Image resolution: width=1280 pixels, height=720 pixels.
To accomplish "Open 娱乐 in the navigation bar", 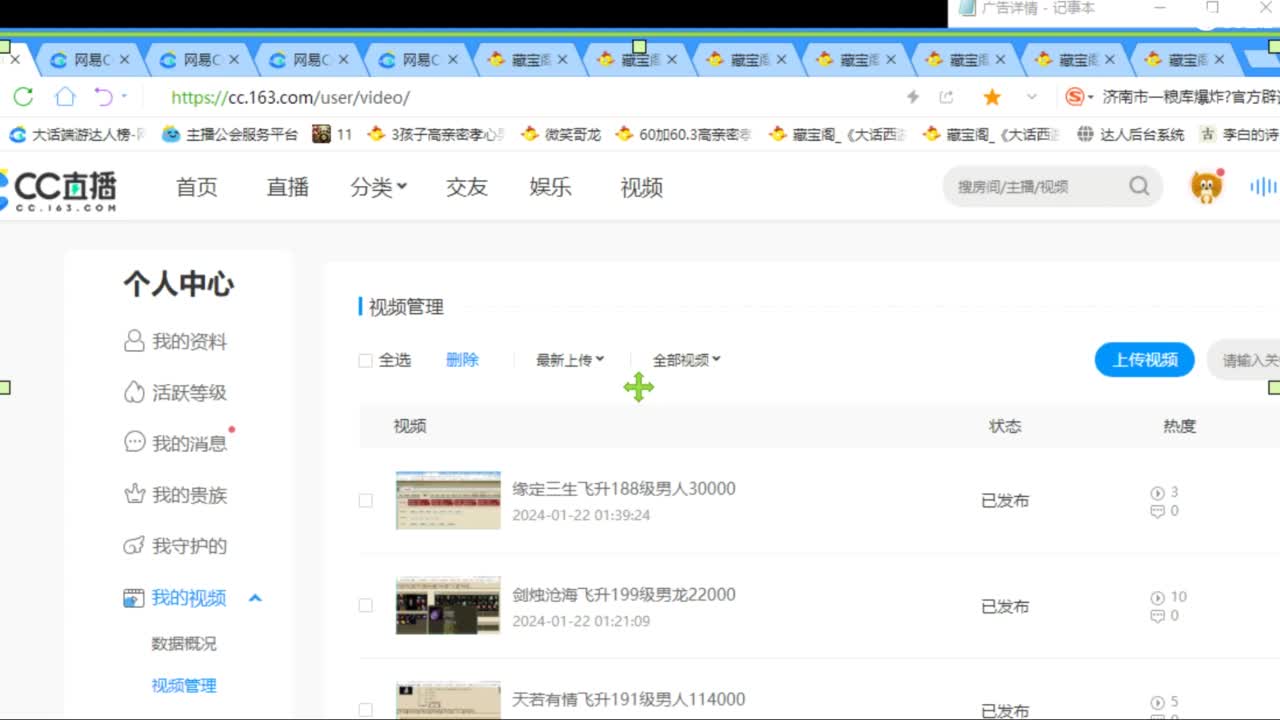I will 550,187.
